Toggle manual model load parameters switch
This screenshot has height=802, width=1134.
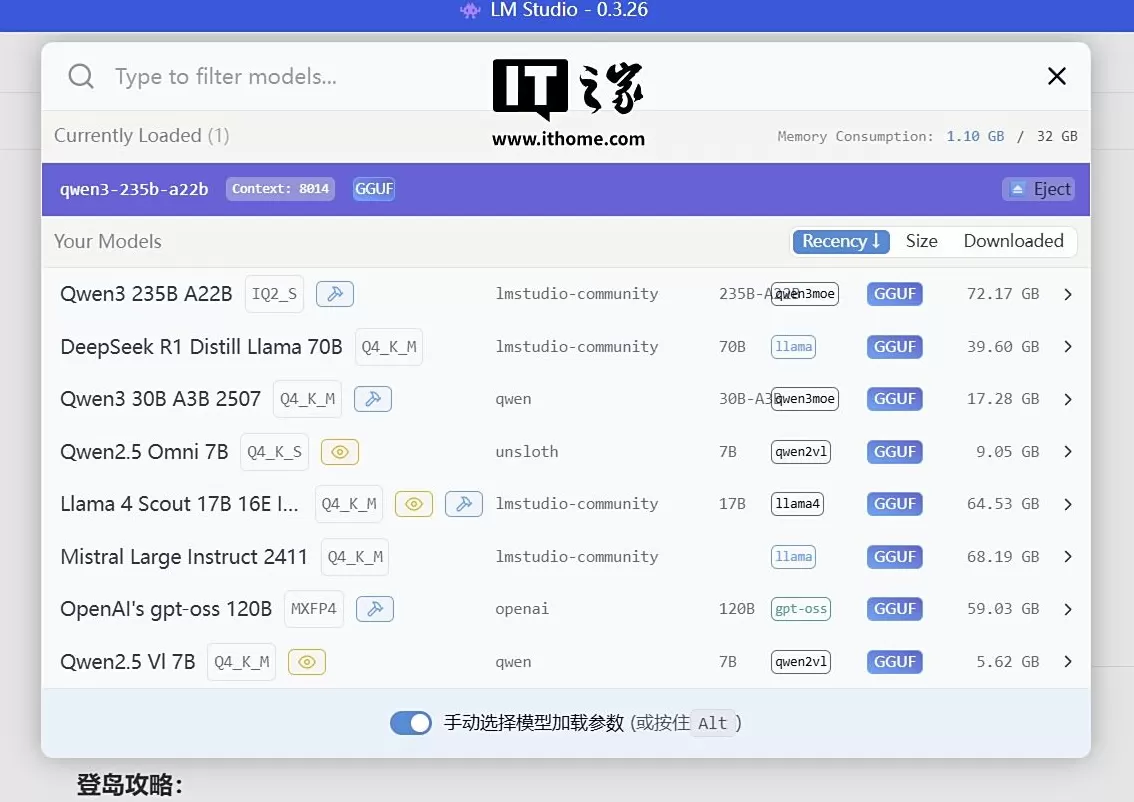point(410,723)
